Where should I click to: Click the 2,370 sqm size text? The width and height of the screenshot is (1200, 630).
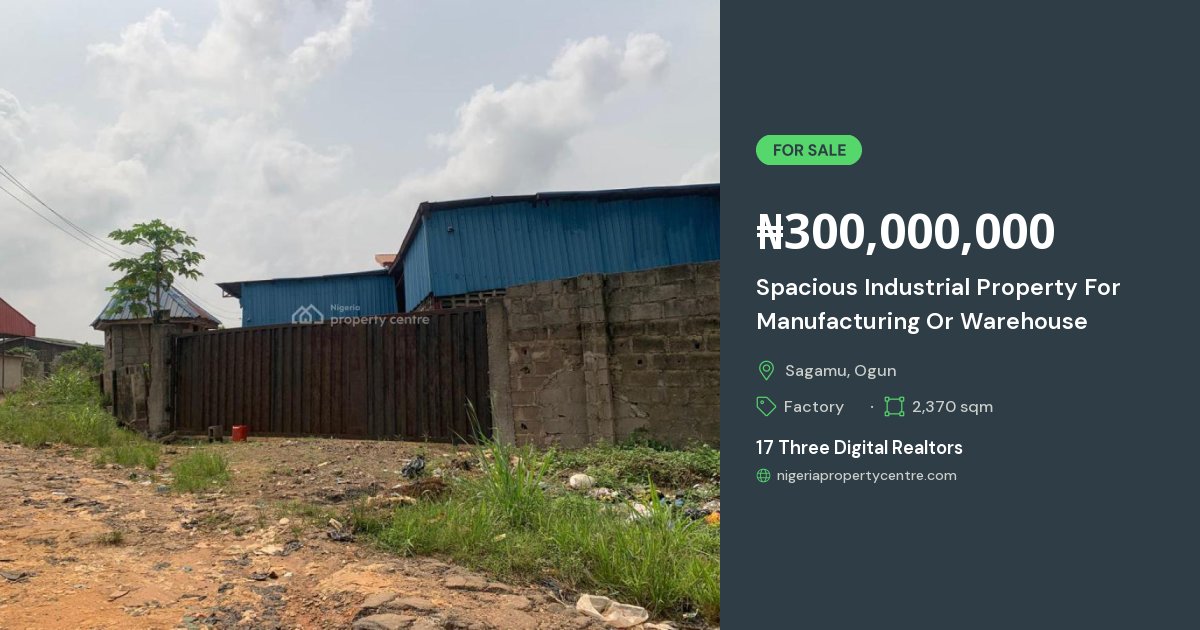pos(952,407)
